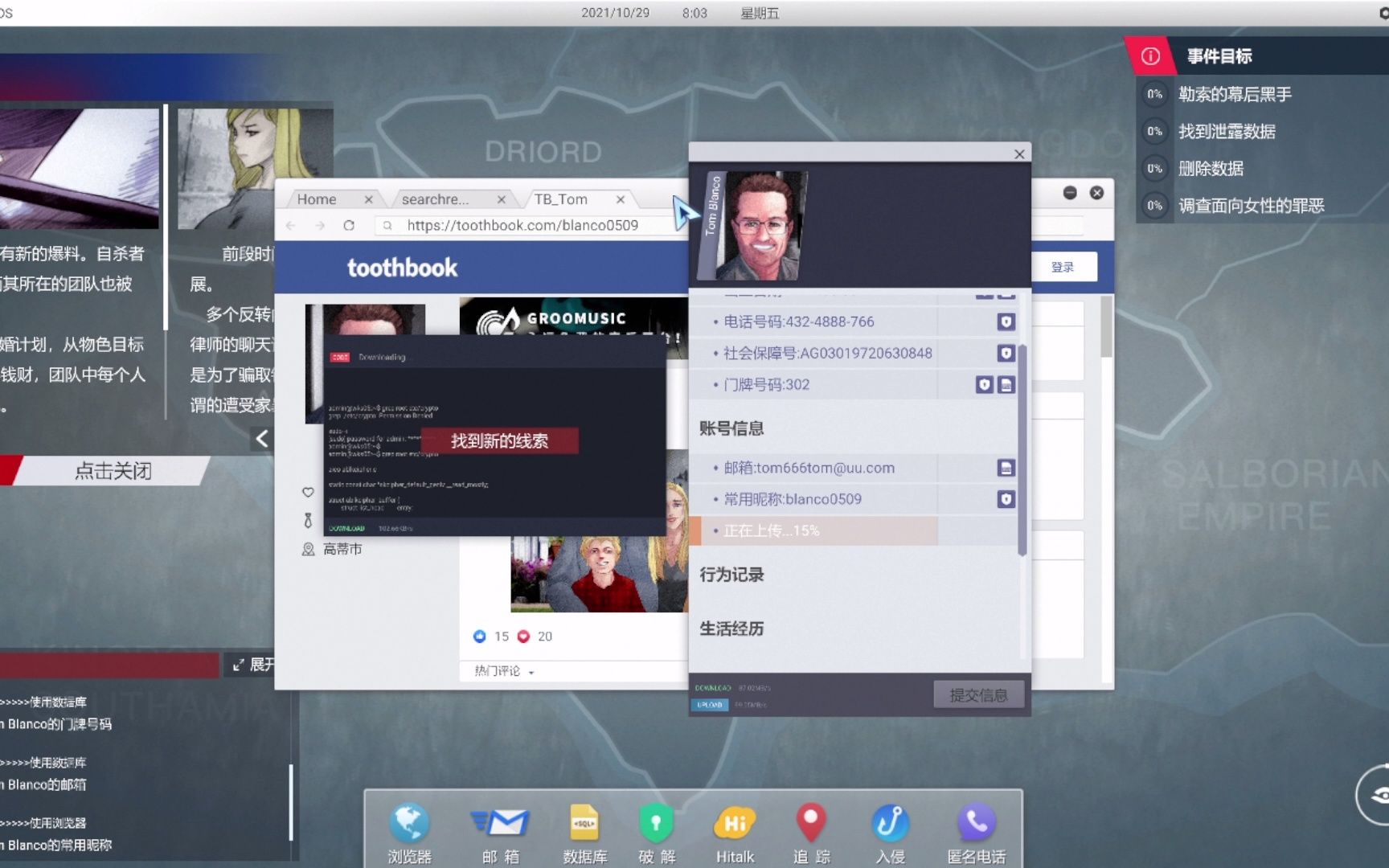Screen dimensions: 1389x868
Task: Click the 事件目标 info icon
Action: pos(1151,55)
